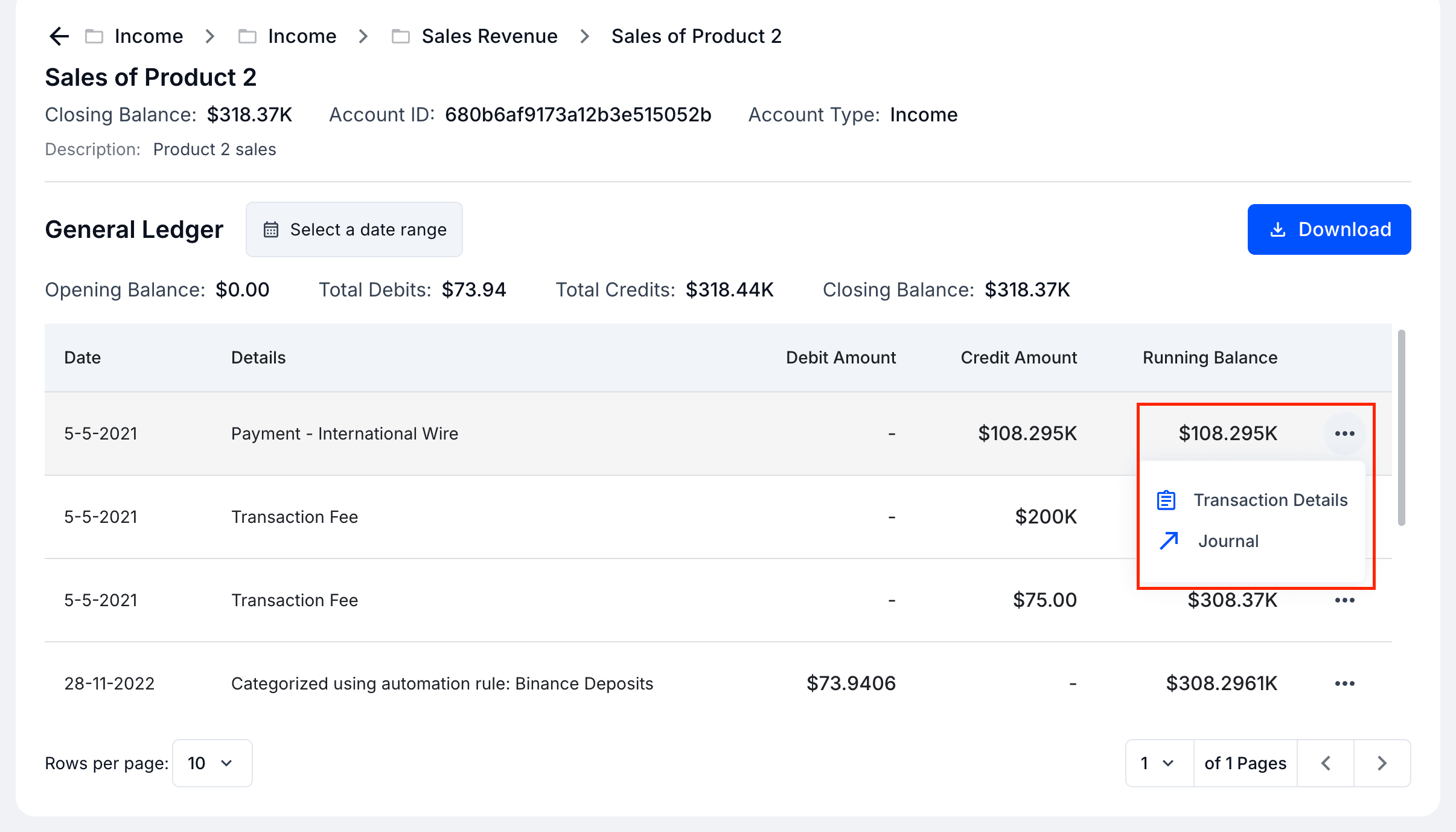This screenshot has width=1456, height=832.
Task: Click the Journal arrow icon
Action: click(x=1169, y=541)
